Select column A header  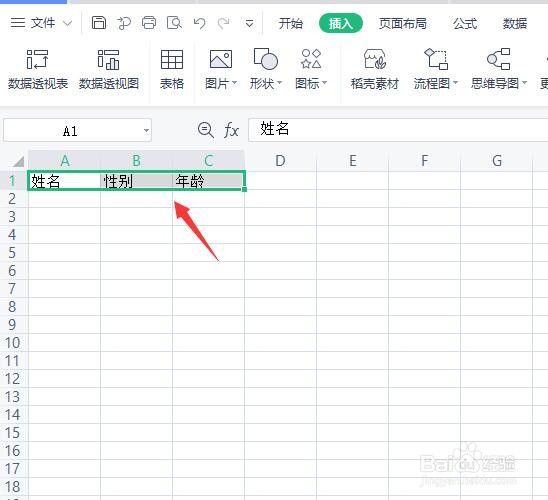[x=64, y=161]
